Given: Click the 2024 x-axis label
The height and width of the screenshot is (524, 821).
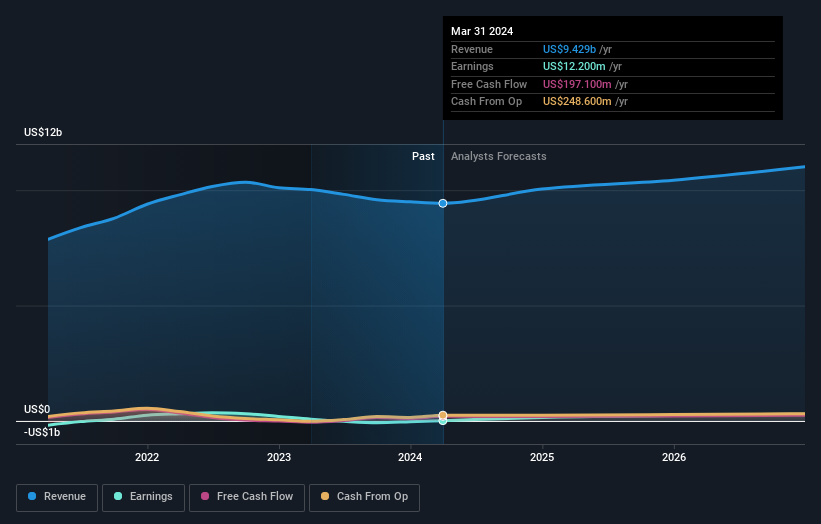Looking at the screenshot, I should tap(410, 457).
